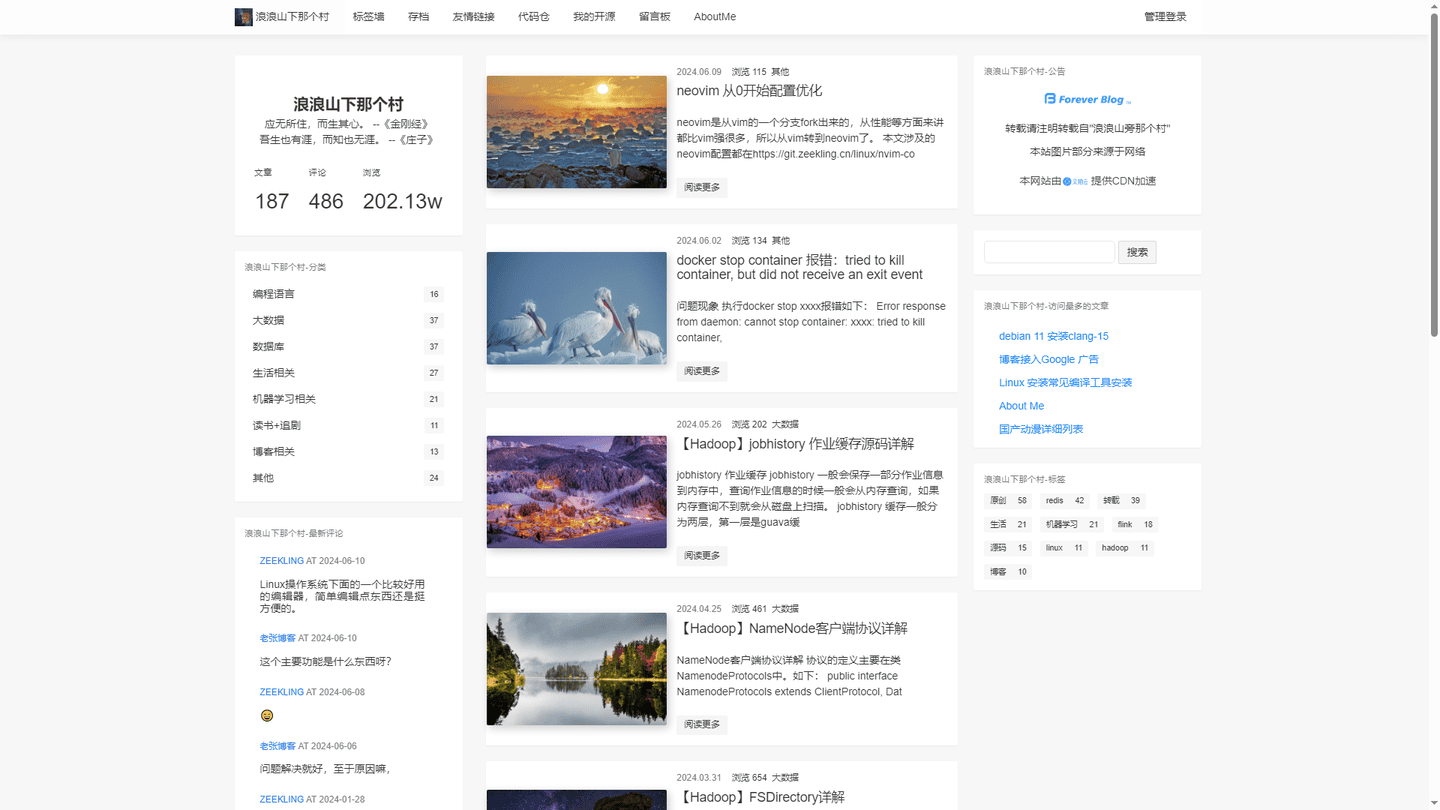
Task: Click 阅读更多 under the neovim article
Action: click(702, 187)
